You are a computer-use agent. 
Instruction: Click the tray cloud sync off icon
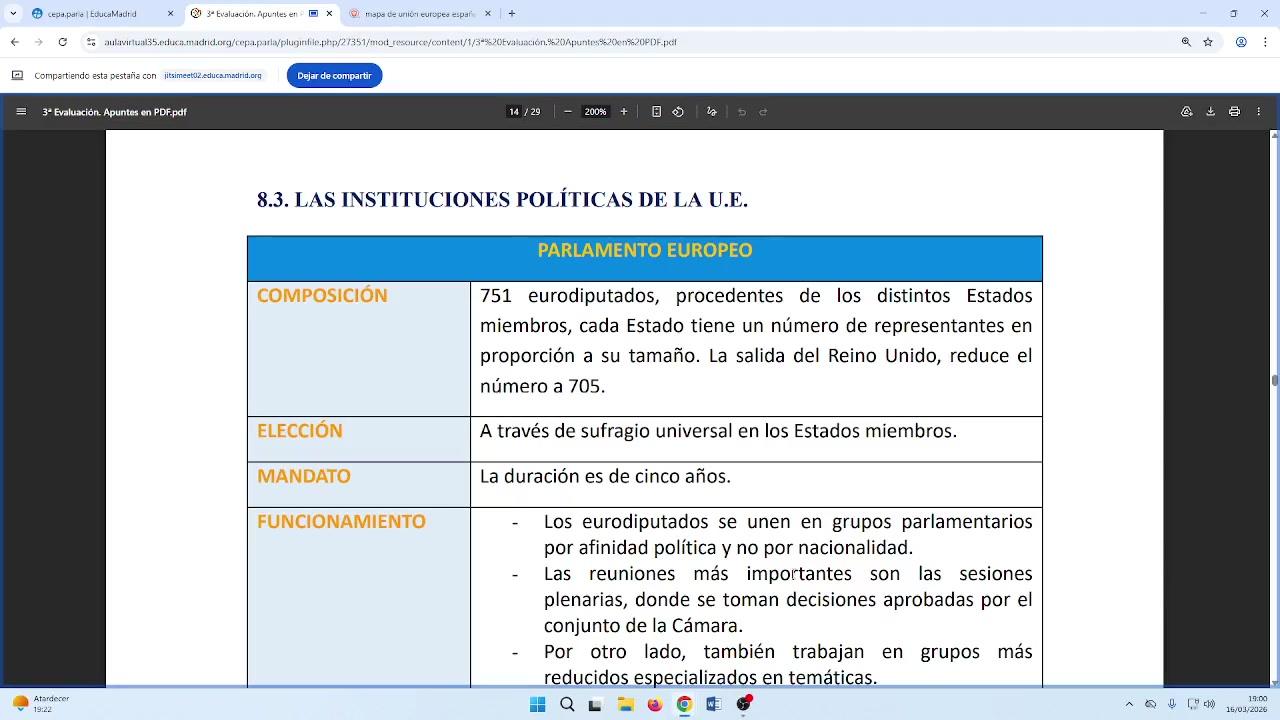pos(1151,704)
